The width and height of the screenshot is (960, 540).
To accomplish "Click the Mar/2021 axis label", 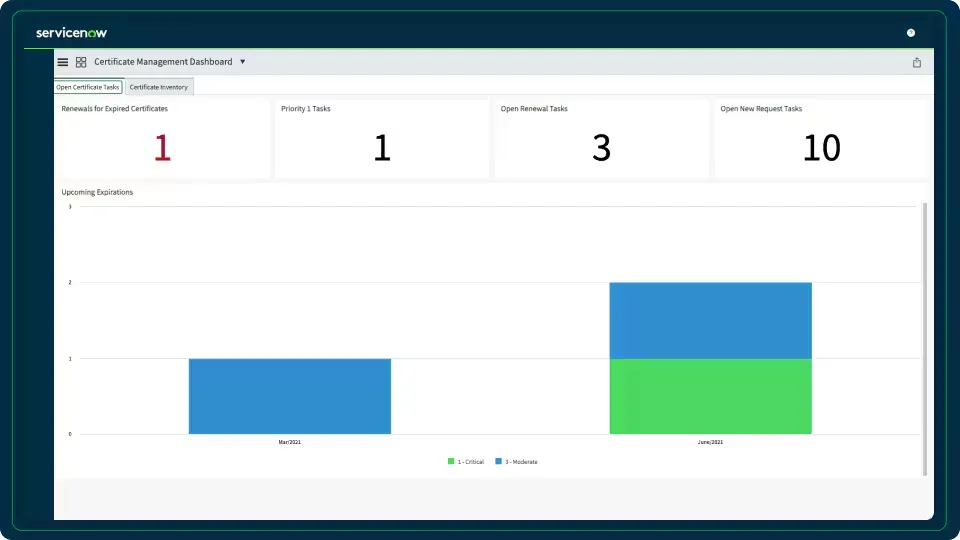I will coord(290,442).
